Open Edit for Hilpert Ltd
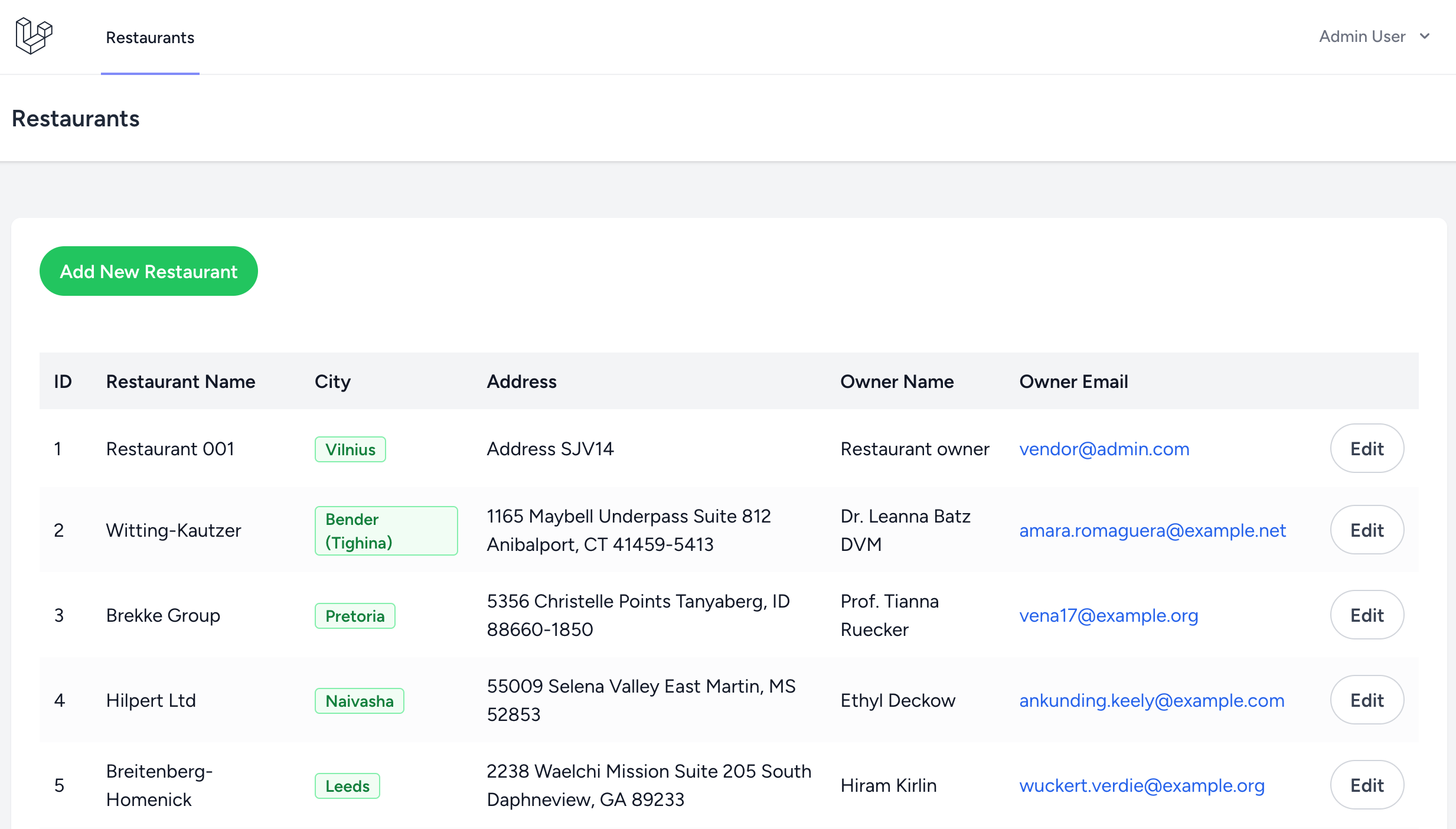The height and width of the screenshot is (829, 1456). pos(1366,700)
